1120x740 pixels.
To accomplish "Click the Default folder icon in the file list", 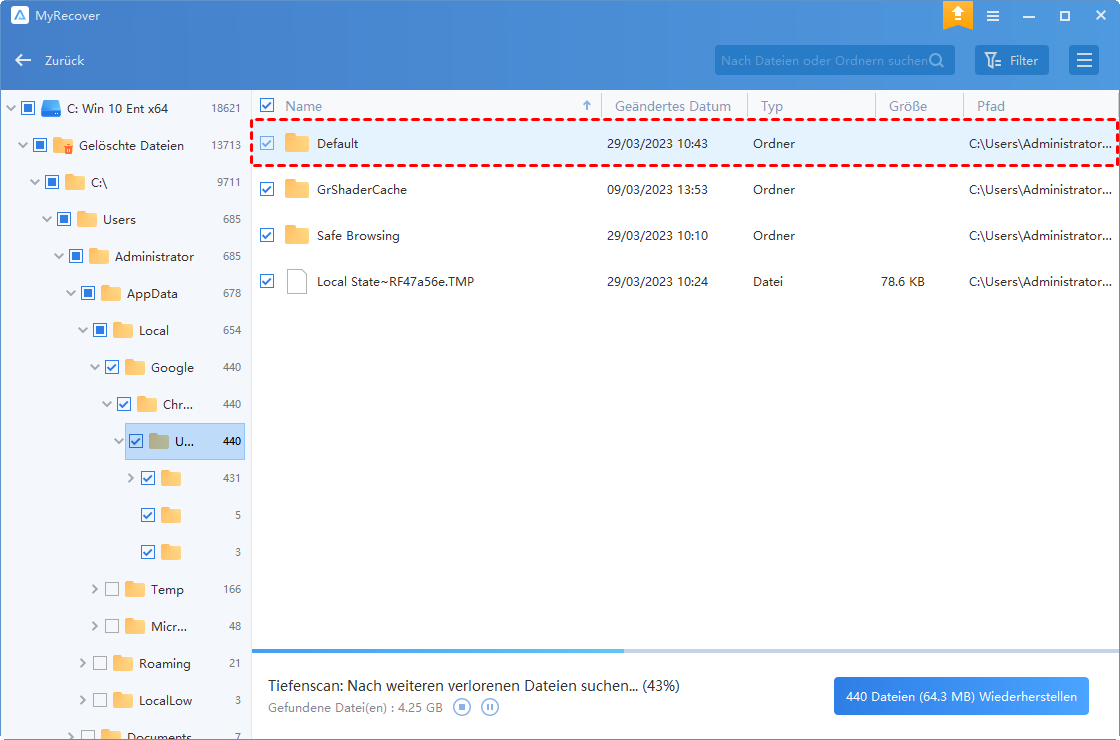I will pos(296,143).
